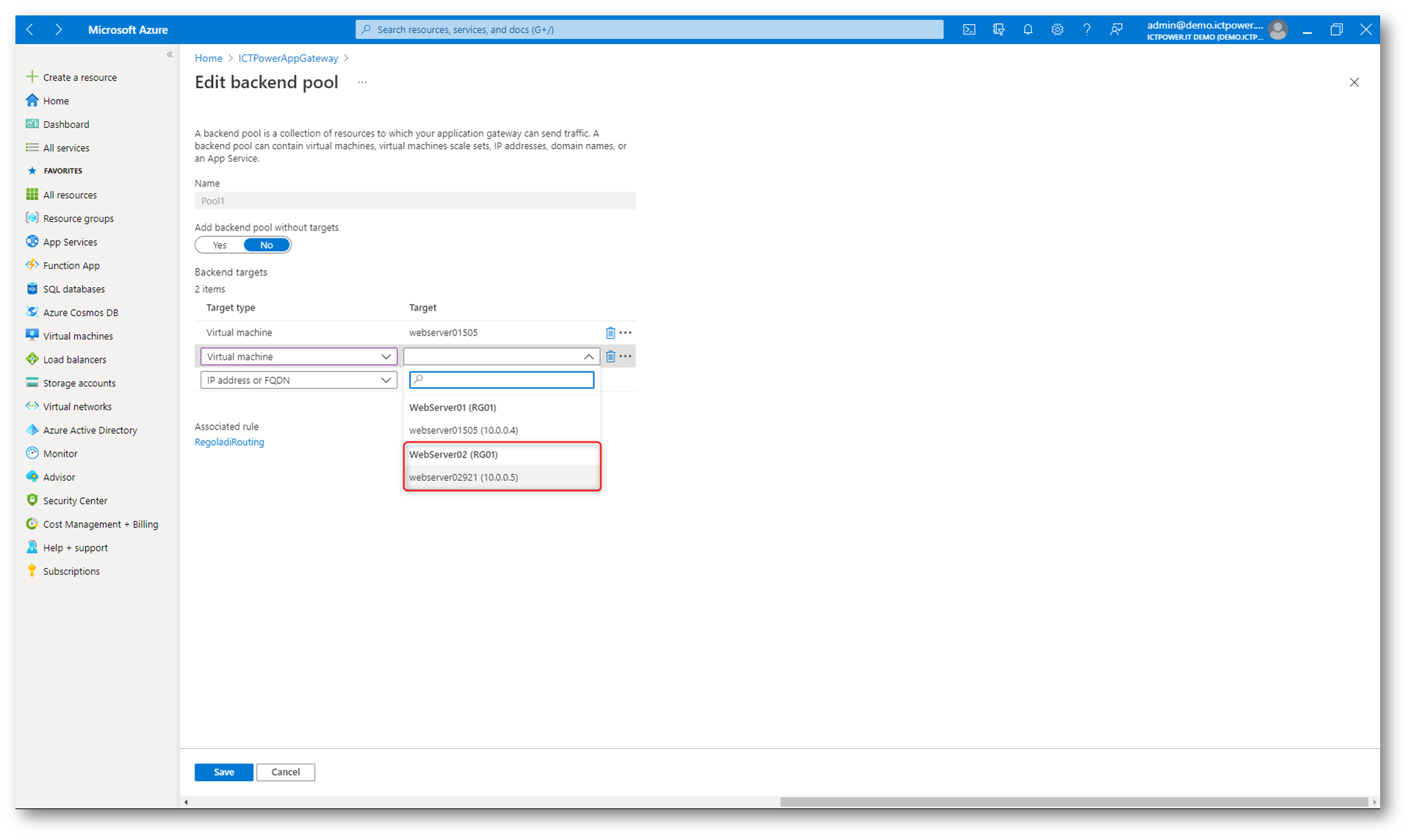Click the Help + support icon
Image resolution: width=1411 pixels, height=840 pixels.
click(x=32, y=547)
